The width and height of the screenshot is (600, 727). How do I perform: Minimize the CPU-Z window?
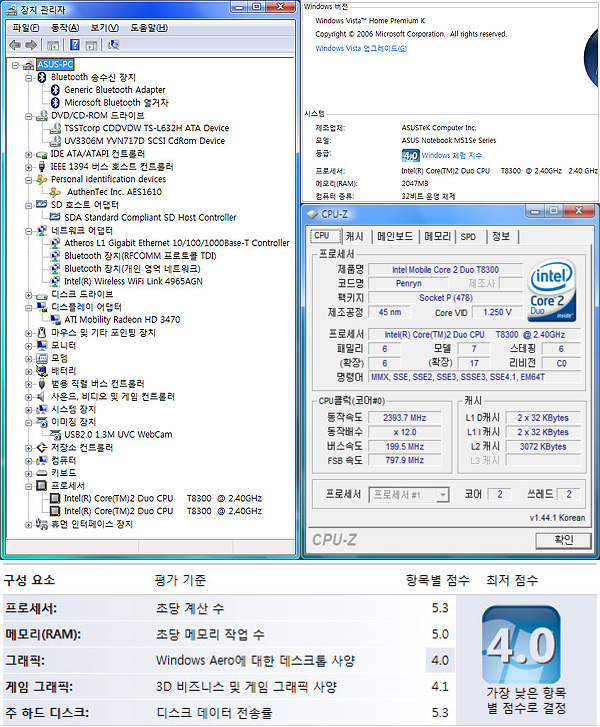pos(536,212)
